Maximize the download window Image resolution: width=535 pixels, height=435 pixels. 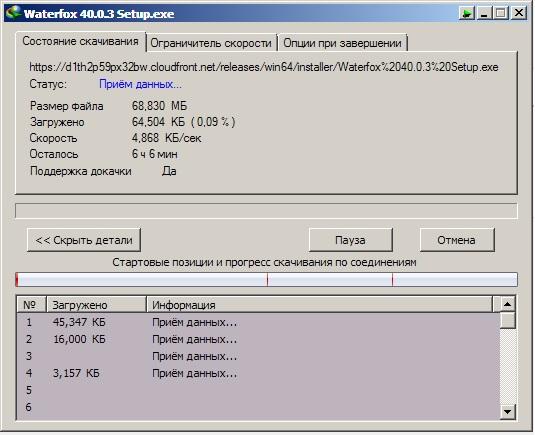(501, 13)
